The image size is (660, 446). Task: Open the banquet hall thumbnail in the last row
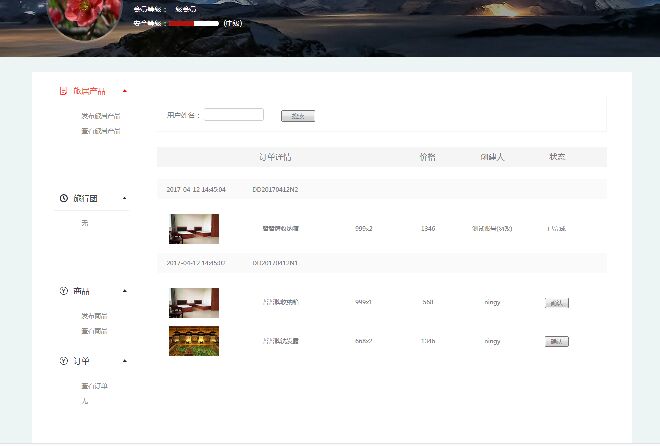(194, 341)
